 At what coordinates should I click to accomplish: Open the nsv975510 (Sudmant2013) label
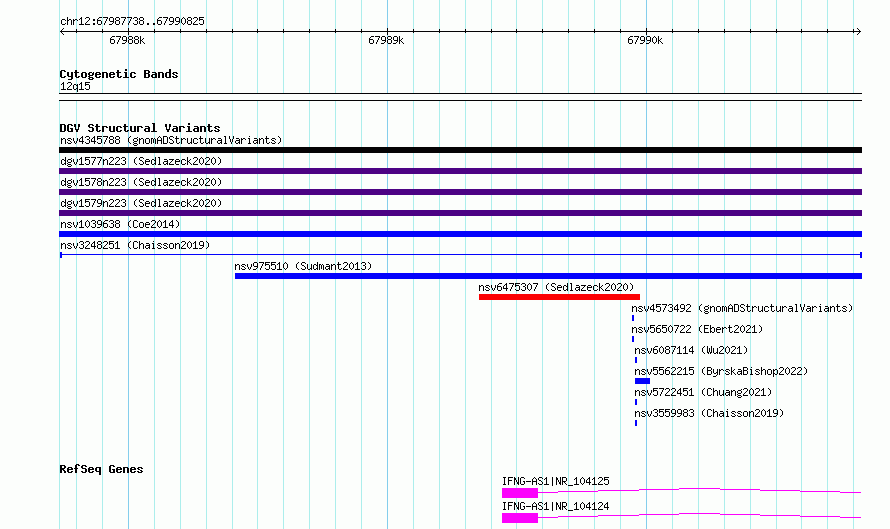click(x=303, y=266)
